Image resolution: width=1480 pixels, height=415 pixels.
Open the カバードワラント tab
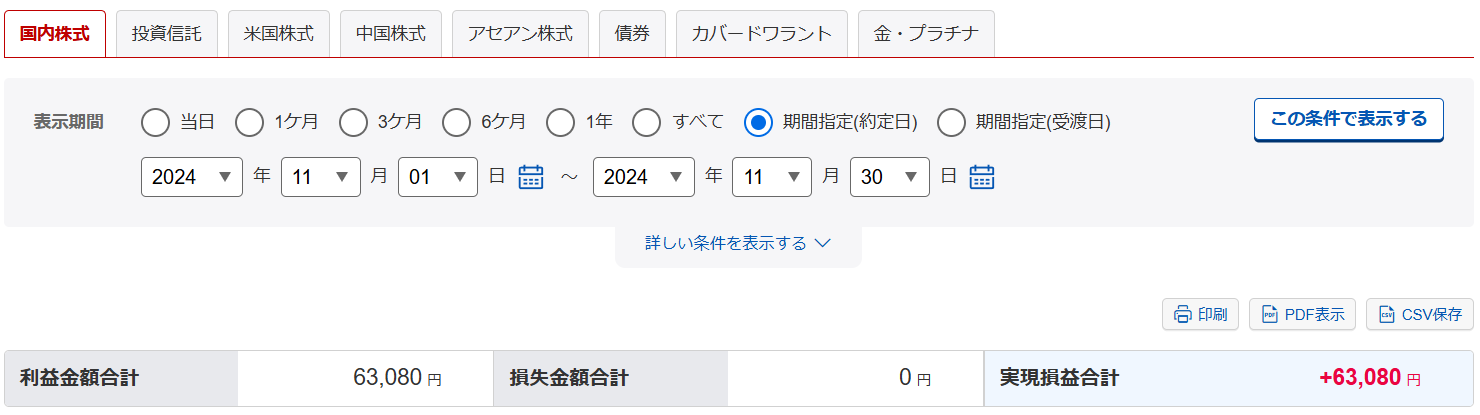click(x=762, y=34)
